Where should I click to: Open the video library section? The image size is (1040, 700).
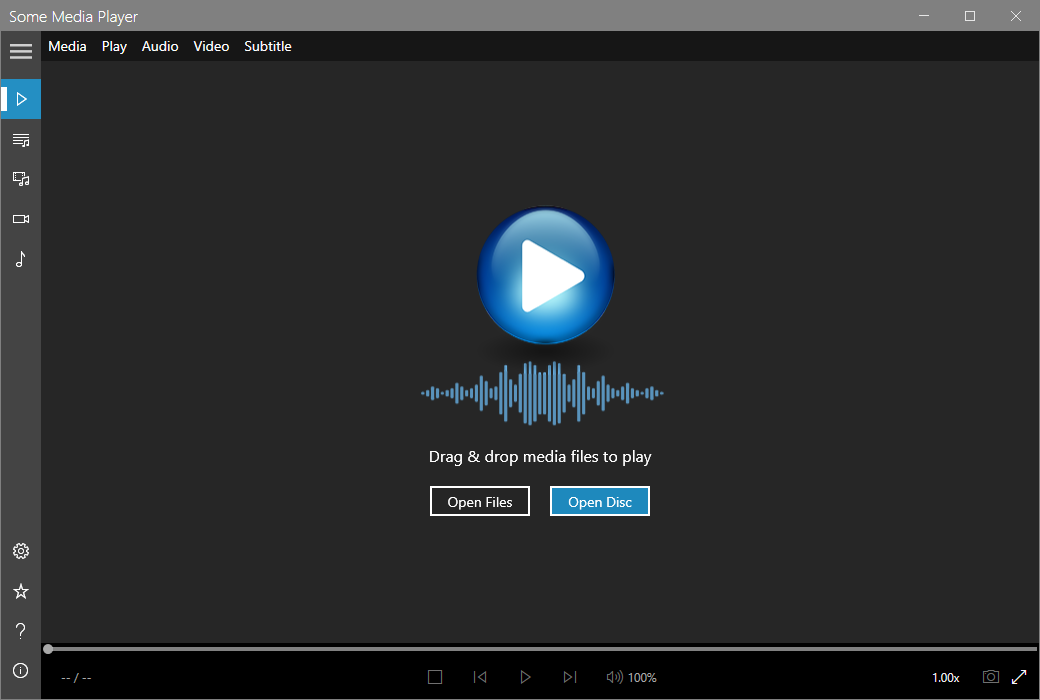(21, 219)
